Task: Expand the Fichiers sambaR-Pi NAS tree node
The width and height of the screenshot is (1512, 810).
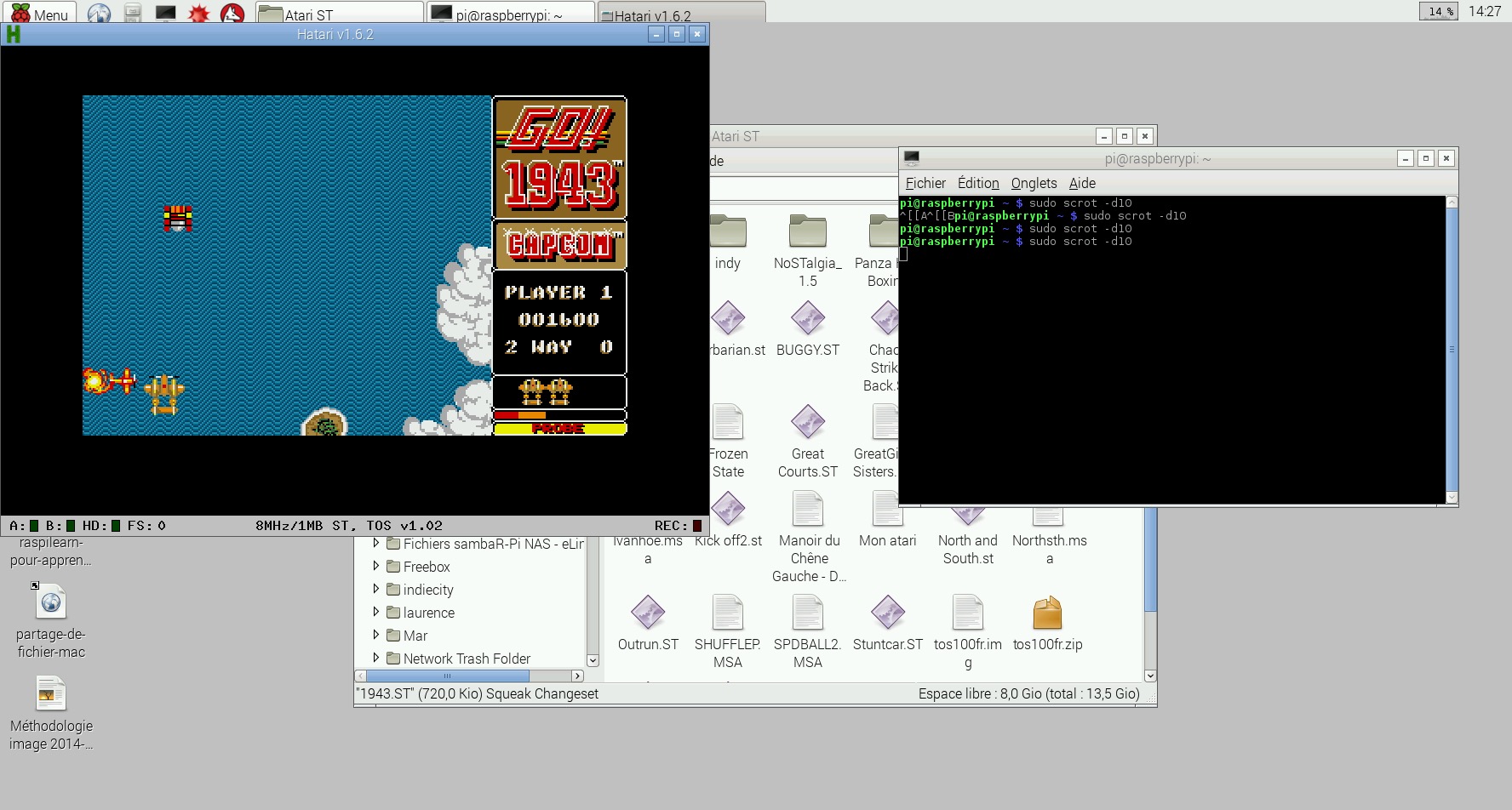Action: pyautogui.click(x=376, y=543)
